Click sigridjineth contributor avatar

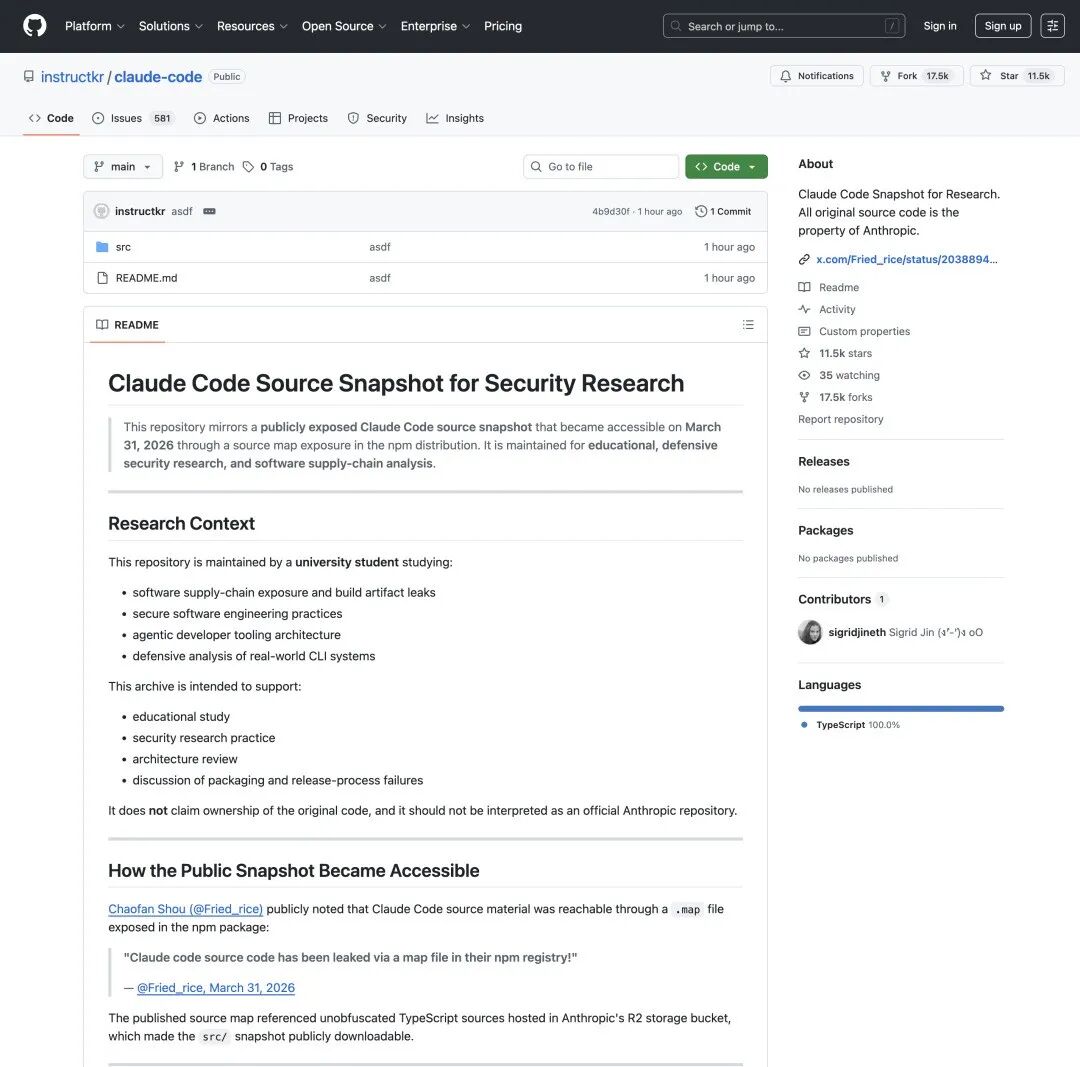pos(810,632)
